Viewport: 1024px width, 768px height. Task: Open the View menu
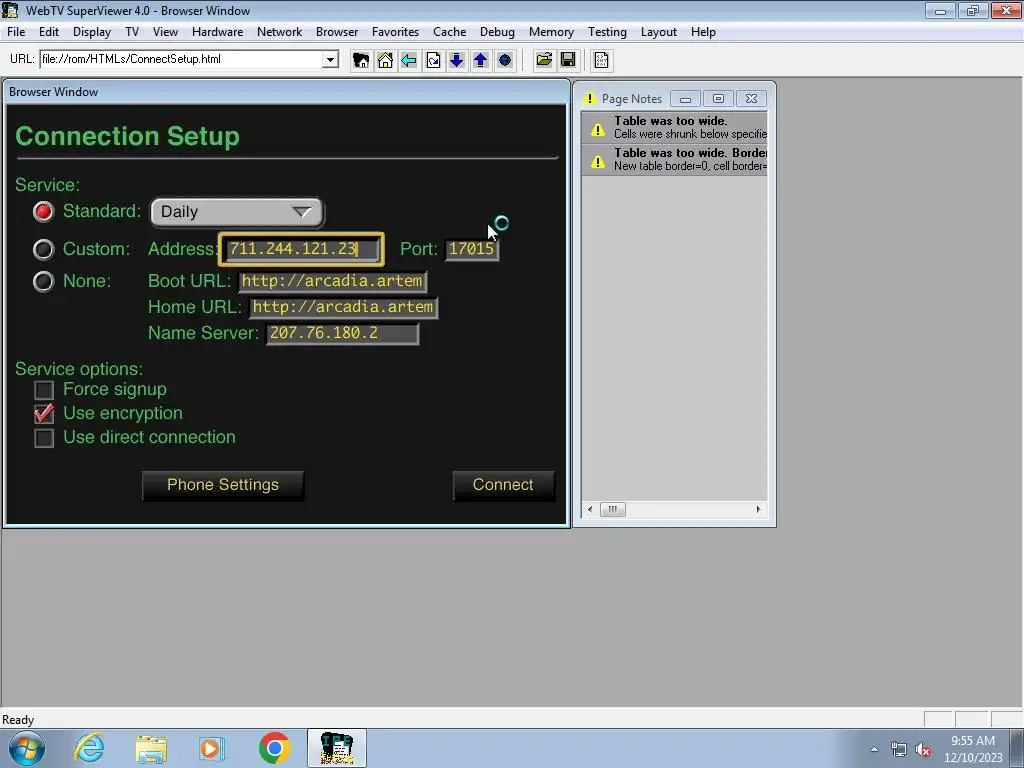click(165, 32)
